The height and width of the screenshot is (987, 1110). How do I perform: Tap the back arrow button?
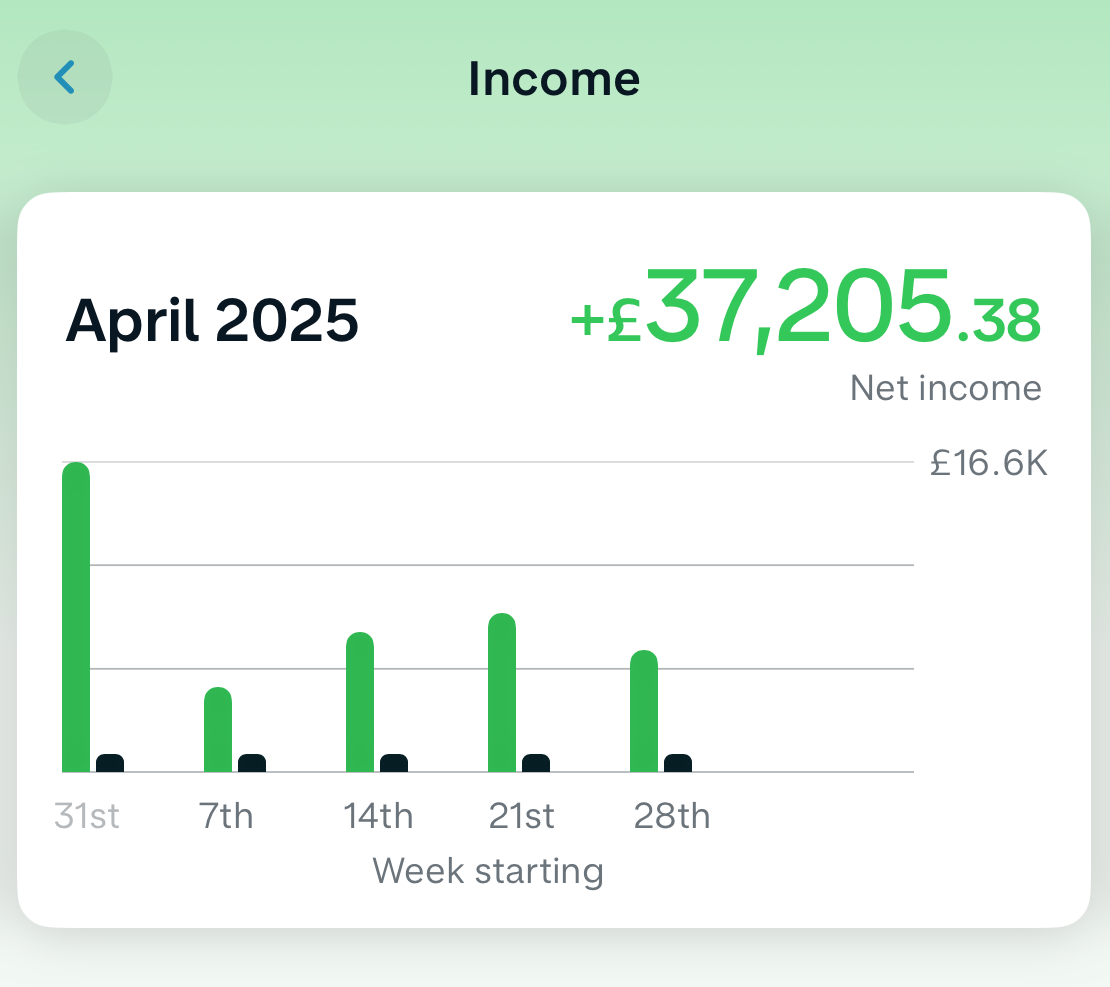click(65, 77)
